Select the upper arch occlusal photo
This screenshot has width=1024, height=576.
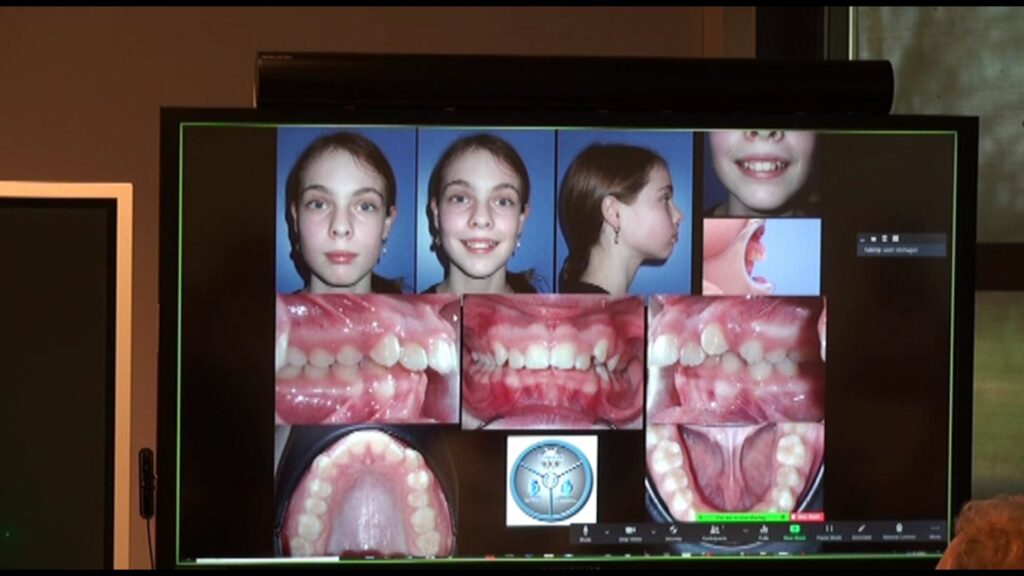[367, 491]
